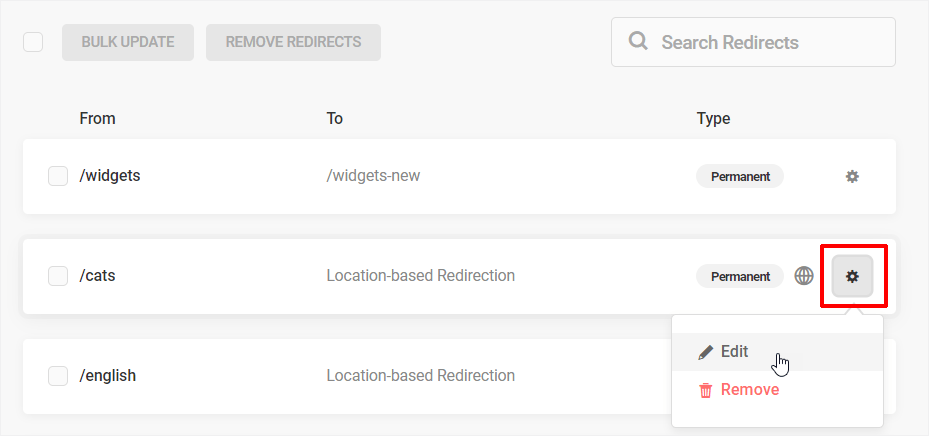
Task: Click Permanent badge in /cats row
Action: click(x=740, y=276)
